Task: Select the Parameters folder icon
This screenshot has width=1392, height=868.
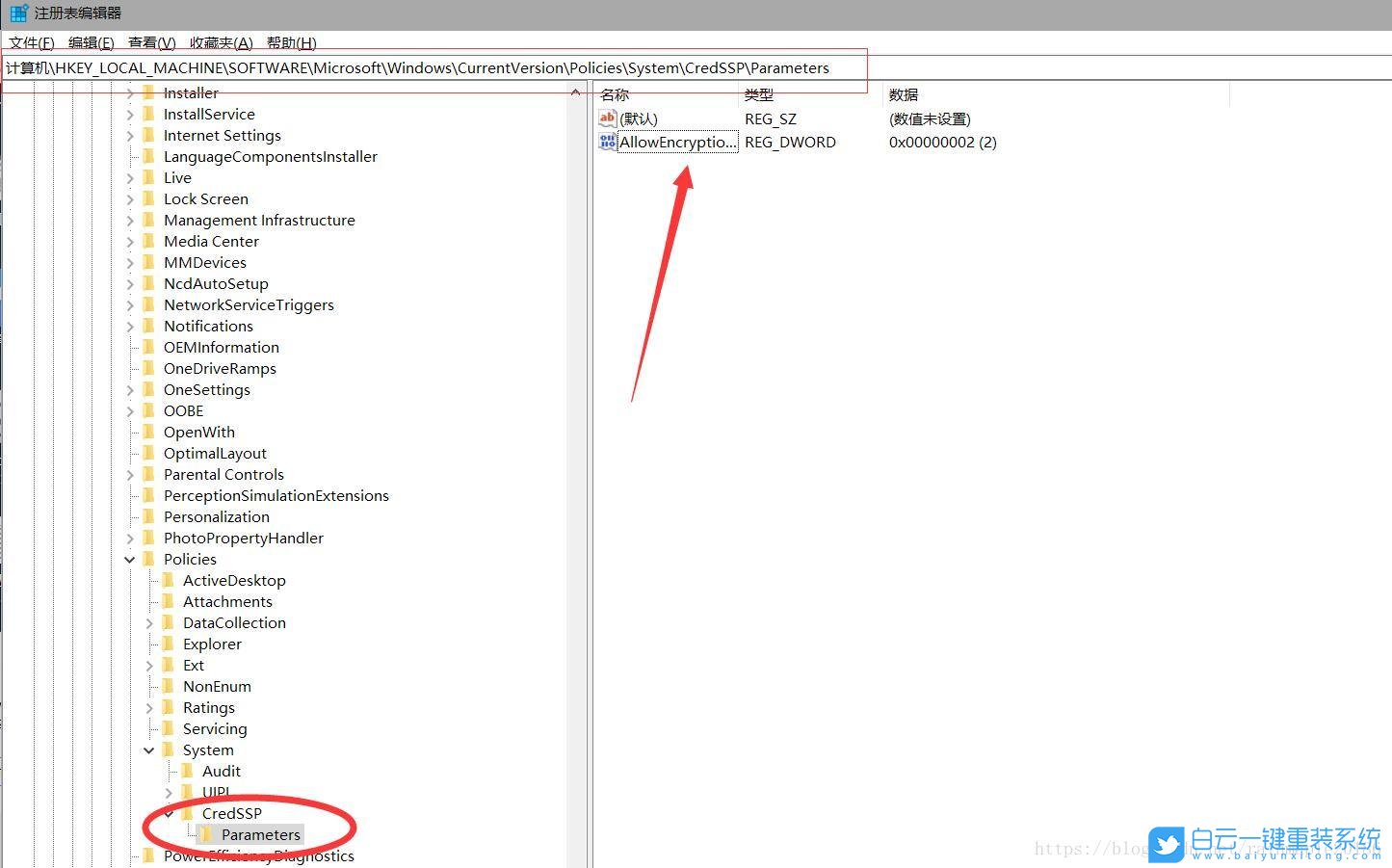Action: tap(206, 834)
